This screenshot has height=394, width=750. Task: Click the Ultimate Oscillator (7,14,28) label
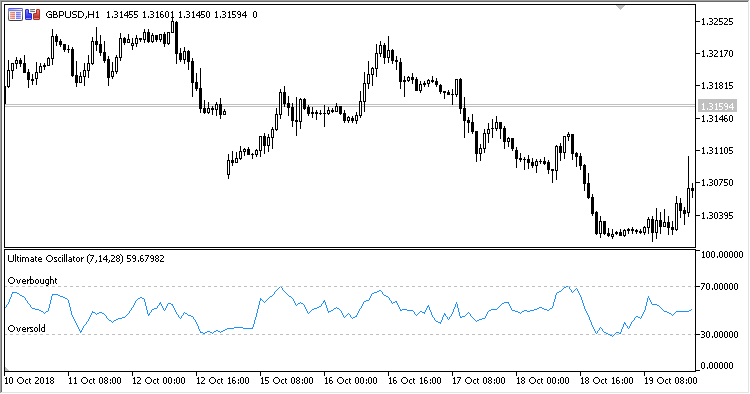66,259
